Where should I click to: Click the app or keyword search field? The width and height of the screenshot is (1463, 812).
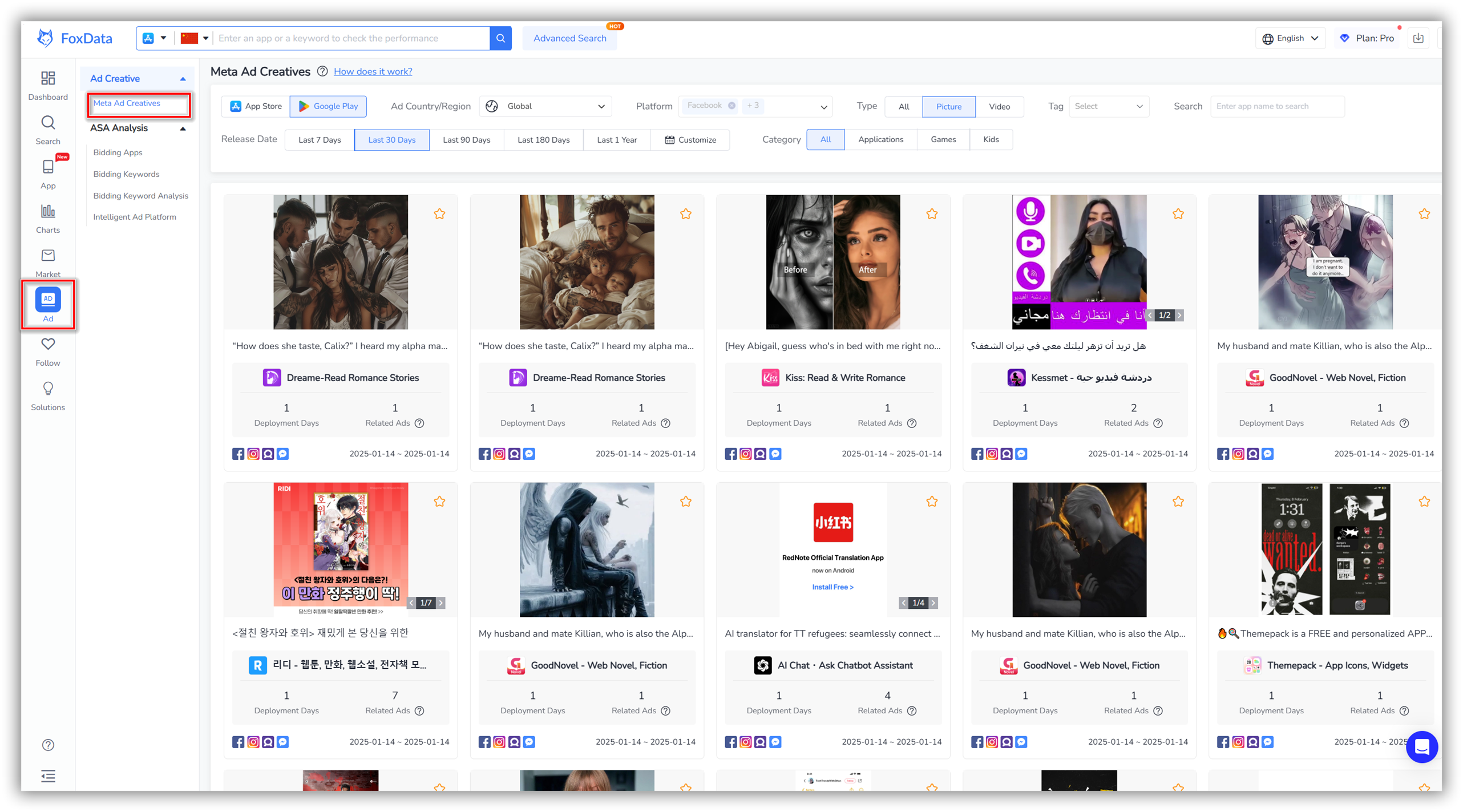pyautogui.click(x=351, y=38)
